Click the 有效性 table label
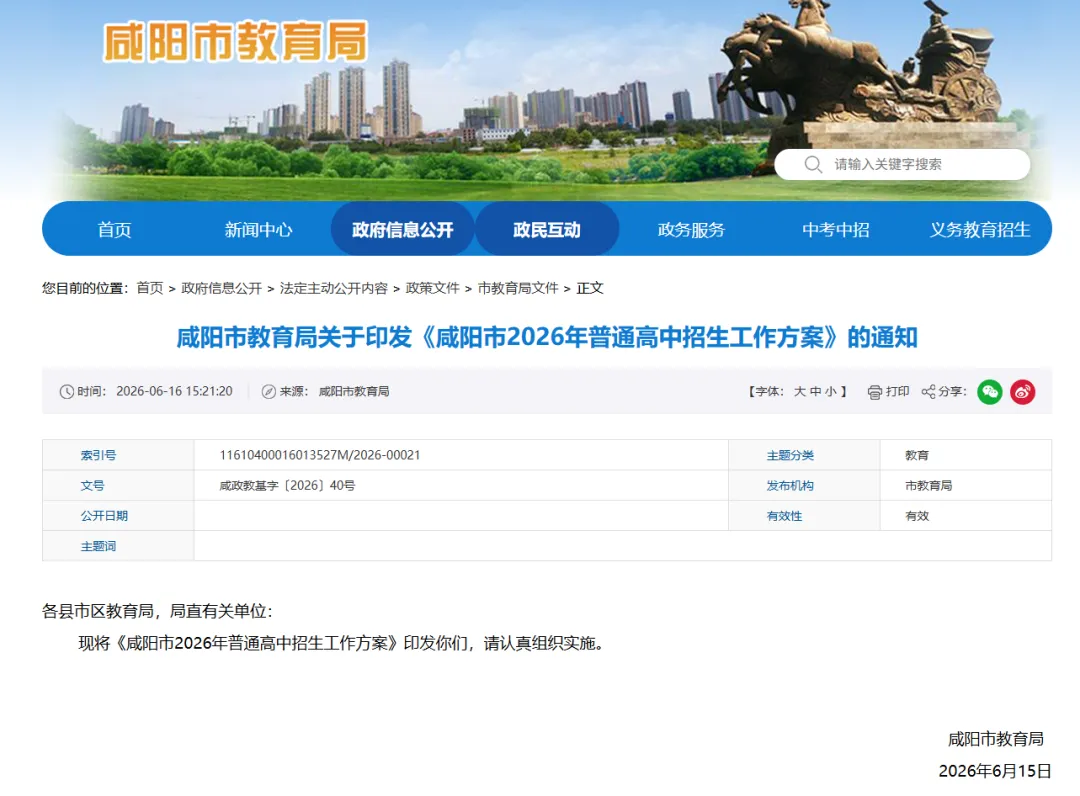 tap(785, 516)
